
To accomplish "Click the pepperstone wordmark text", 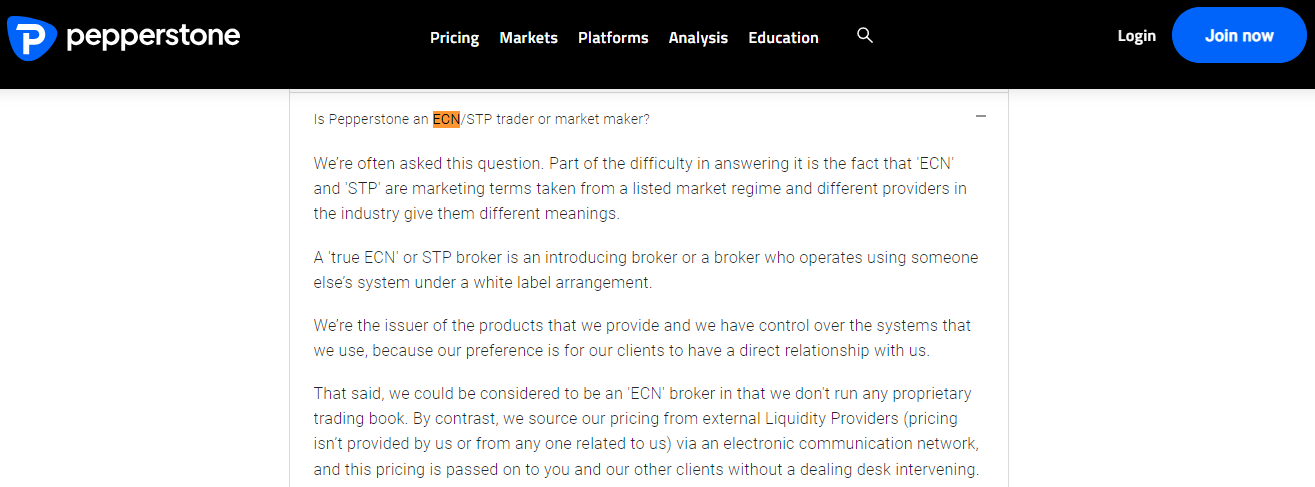I will [153, 37].
